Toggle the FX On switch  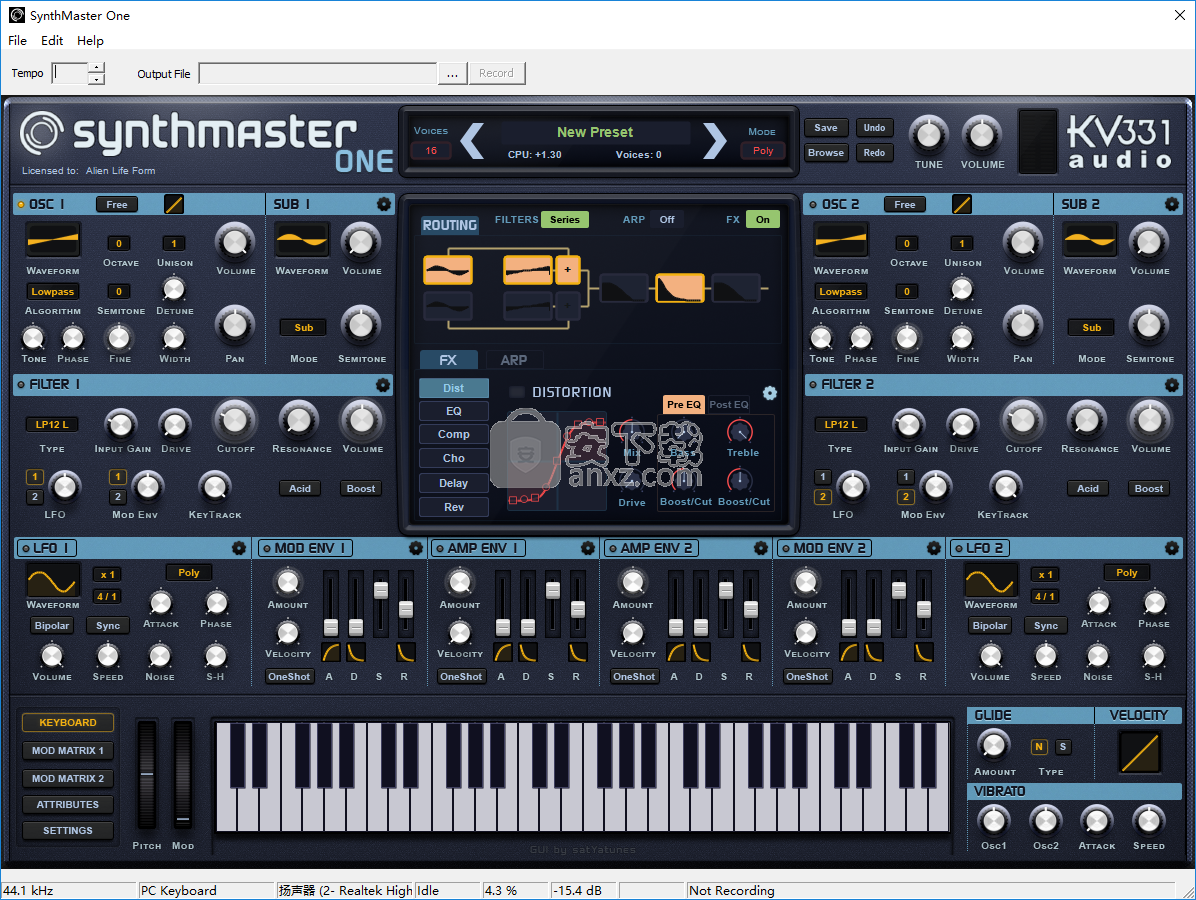(763, 220)
